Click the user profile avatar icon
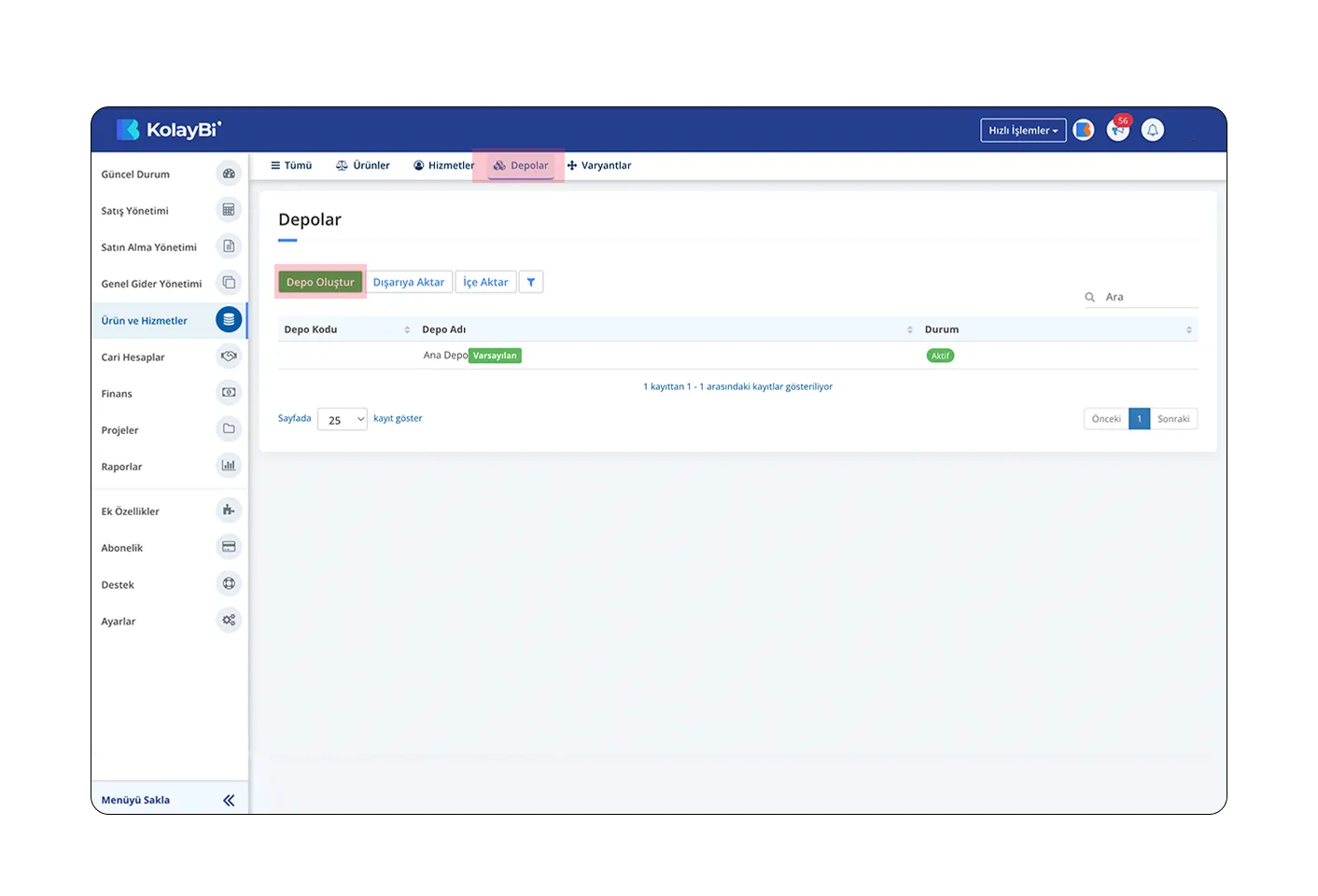1318x896 pixels. pyautogui.click(x=1083, y=130)
